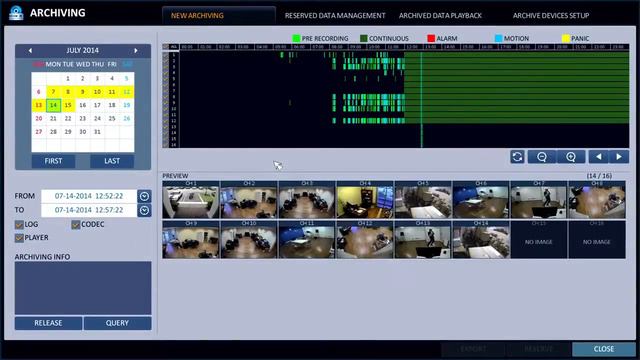The image size is (640, 360).
Task: Select July 15 in the calendar
Action: (68, 105)
